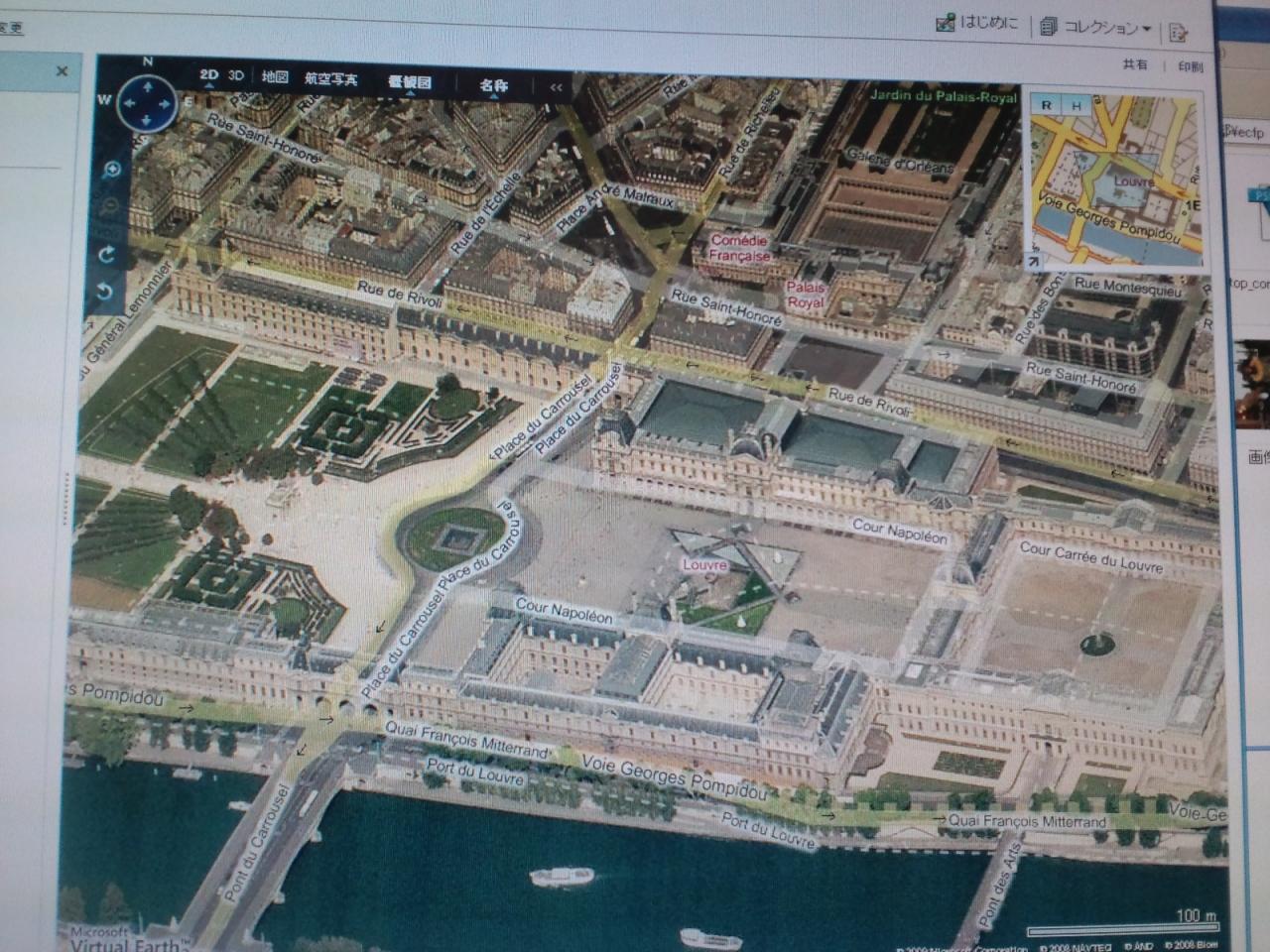Select the 概観図 bird's eye view
This screenshot has width=1270, height=952.
409,82
